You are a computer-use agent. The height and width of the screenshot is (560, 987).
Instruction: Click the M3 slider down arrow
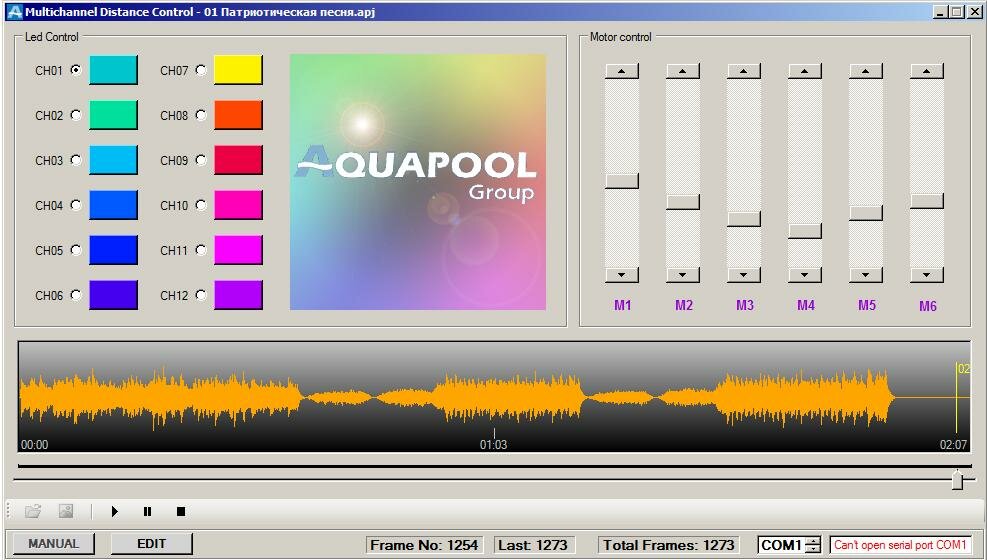(744, 275)
